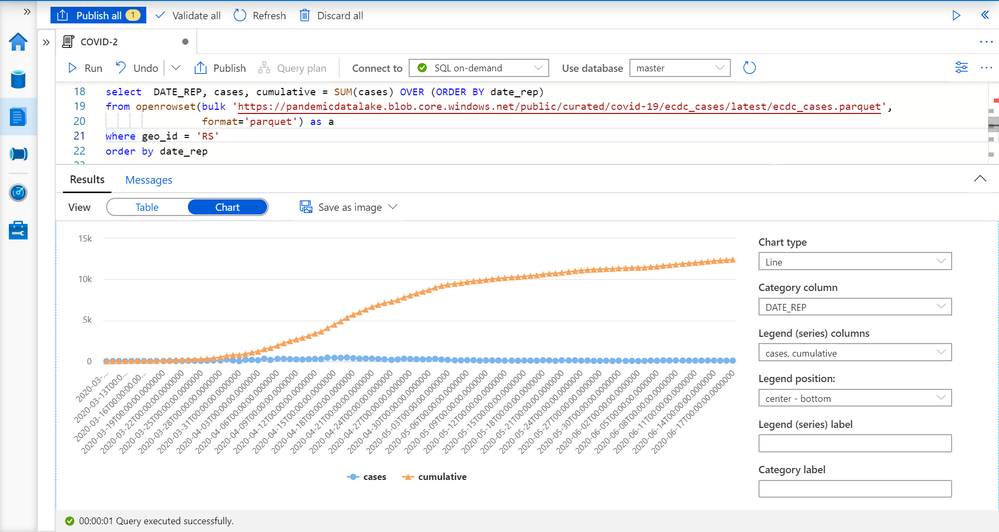
Task: Expand the resource pane beside COVID-2 tab
Action: 46,42
